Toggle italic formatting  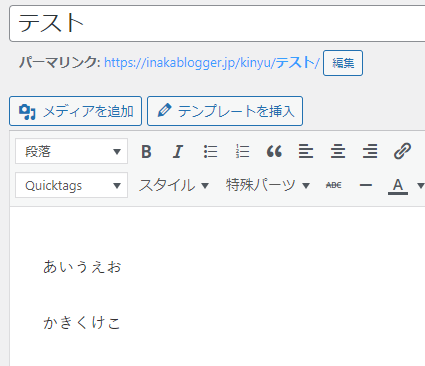click(x=178, y=152)
